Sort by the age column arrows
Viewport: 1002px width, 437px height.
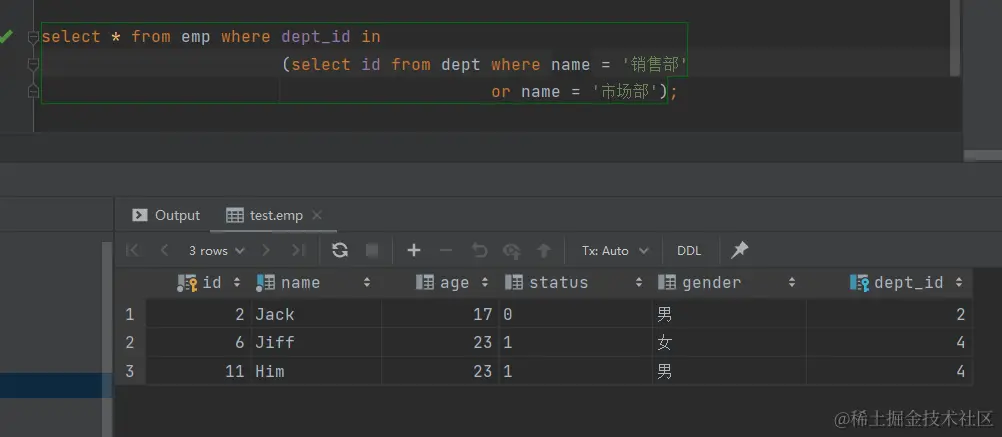click(485, 283)
